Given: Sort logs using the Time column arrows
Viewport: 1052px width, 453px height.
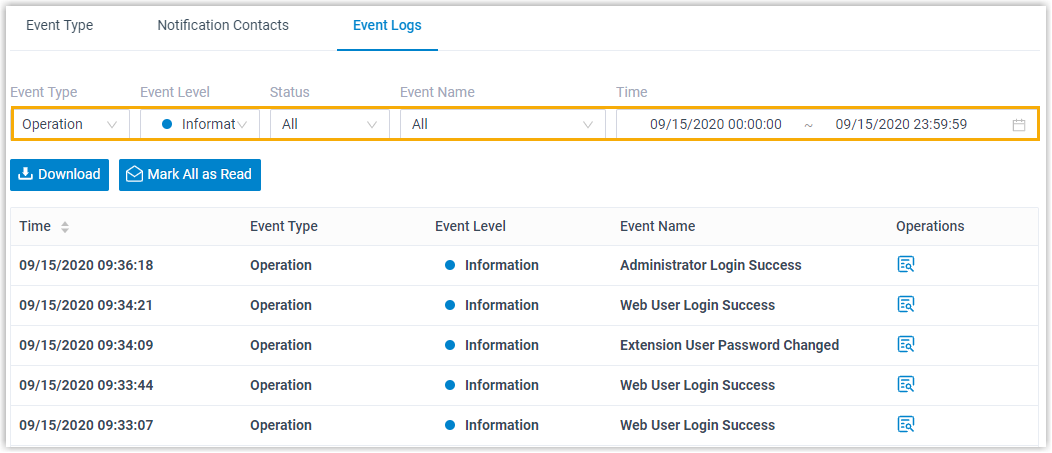Looking at the screenshot, I should coord(65,227).
